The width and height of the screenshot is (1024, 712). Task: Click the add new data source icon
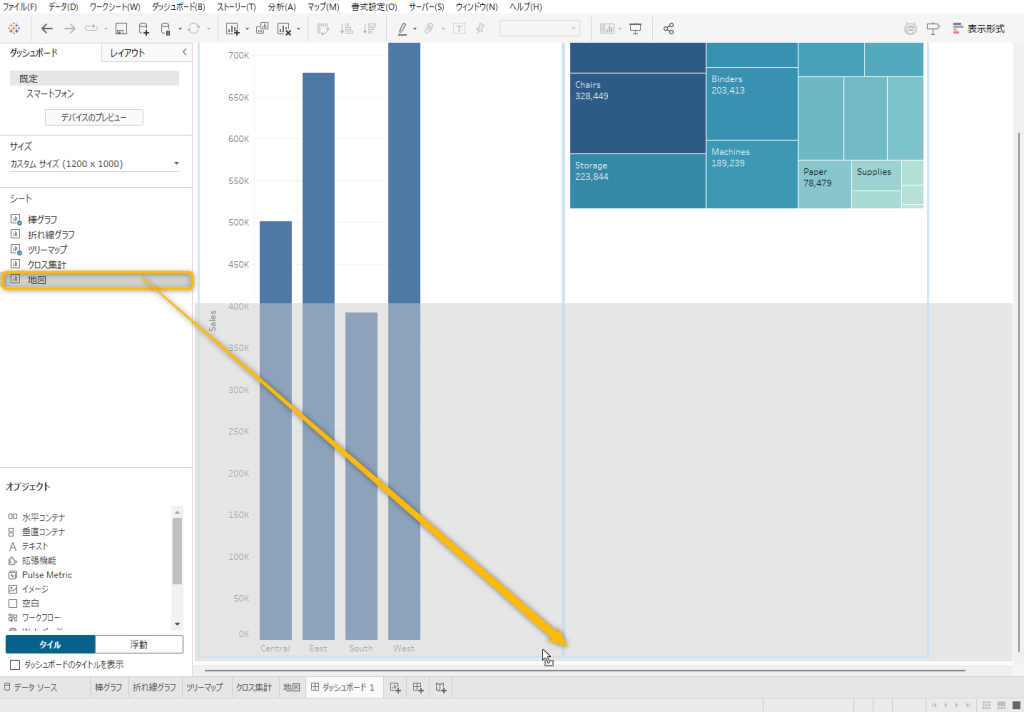144,29
